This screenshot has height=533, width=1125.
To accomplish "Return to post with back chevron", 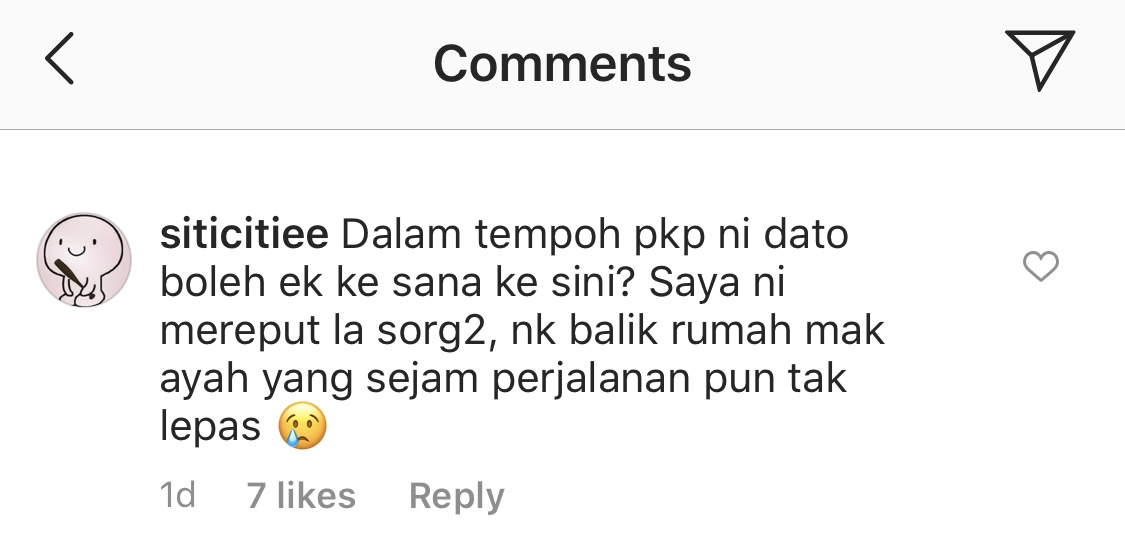I will [x=59, y=58].
